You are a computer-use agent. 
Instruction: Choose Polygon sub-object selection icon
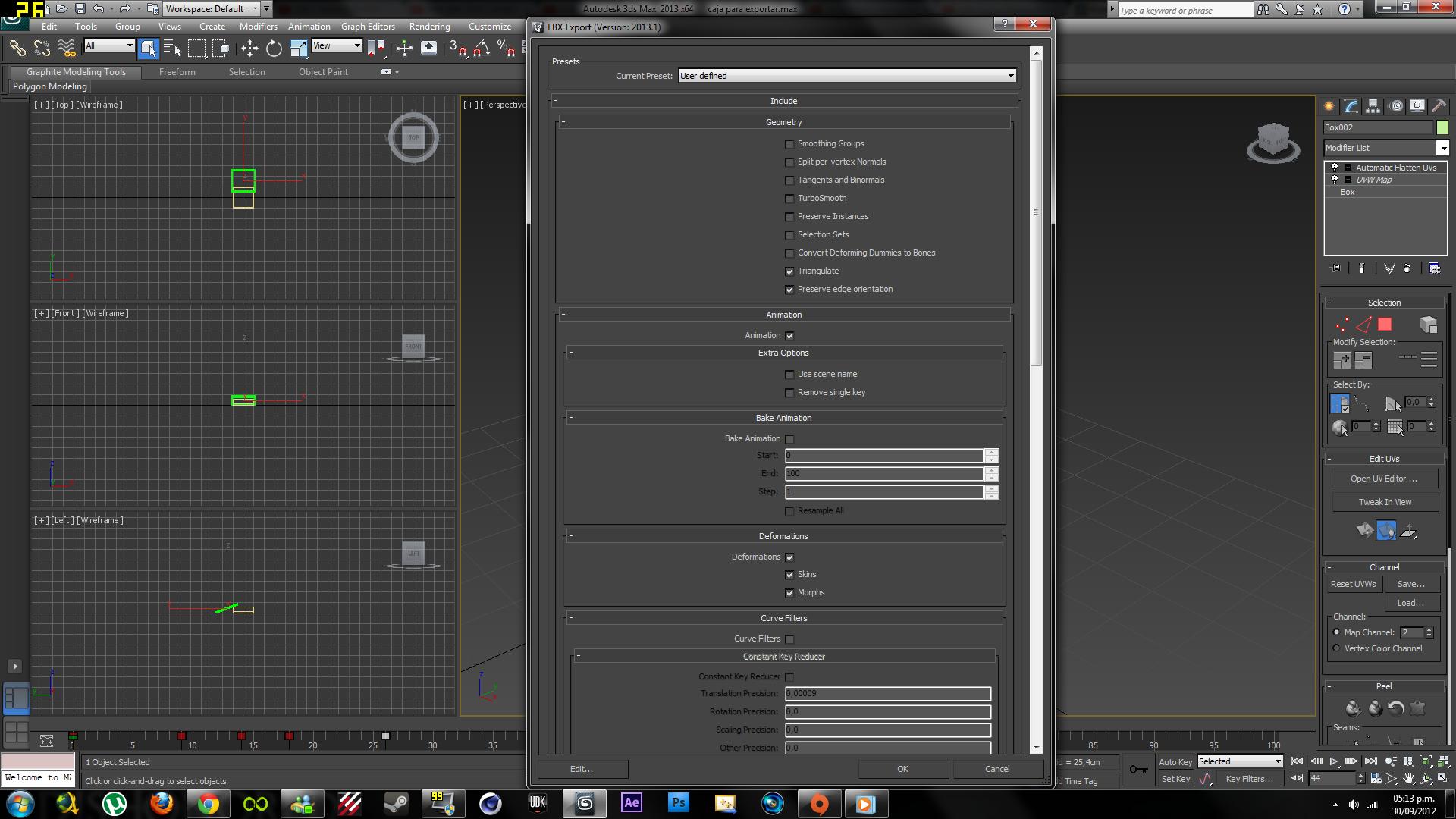pyautogui.click(x=1385, y=325)
